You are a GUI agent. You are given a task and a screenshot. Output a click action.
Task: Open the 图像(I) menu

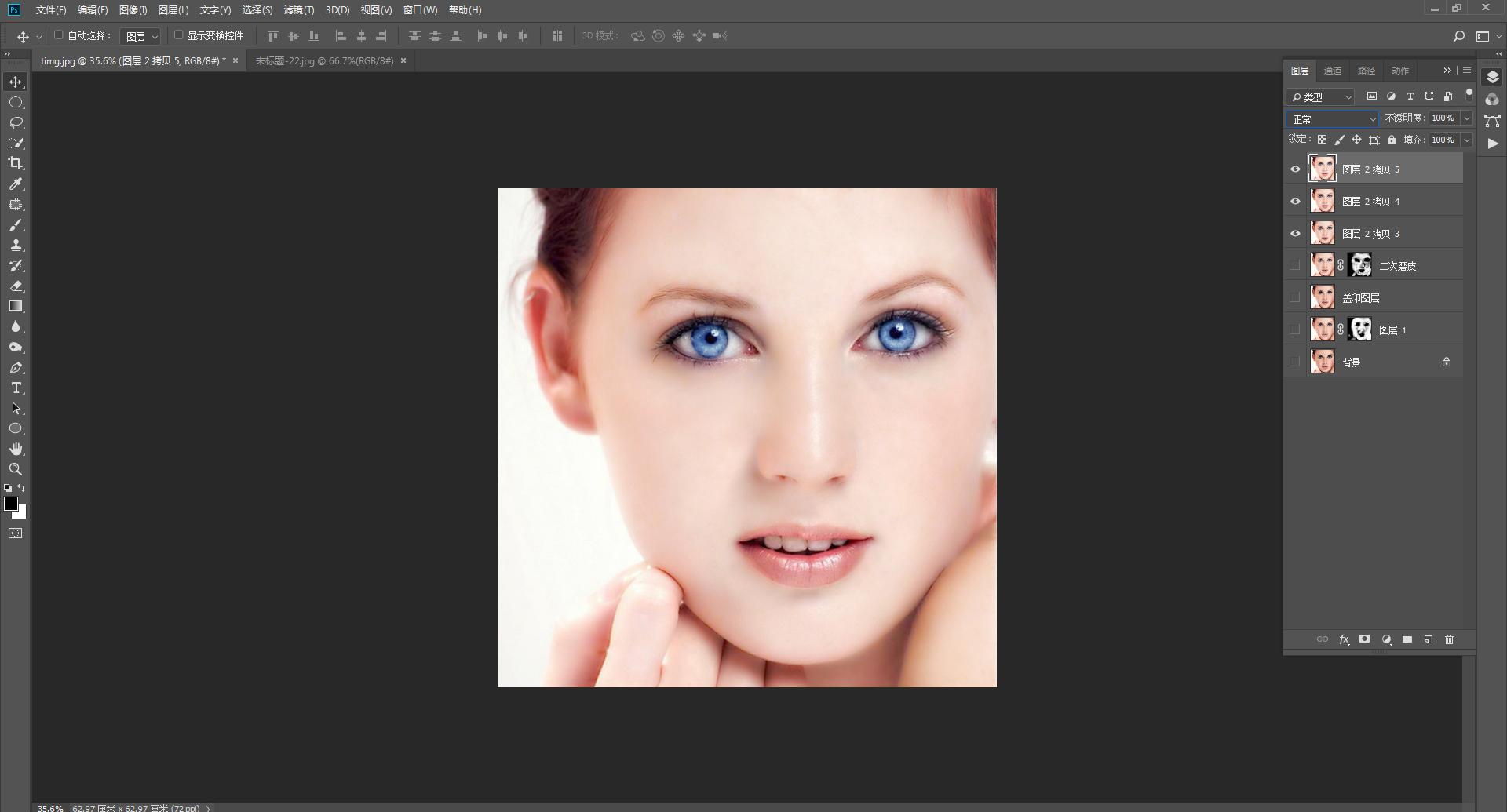(x=133, y=10)
